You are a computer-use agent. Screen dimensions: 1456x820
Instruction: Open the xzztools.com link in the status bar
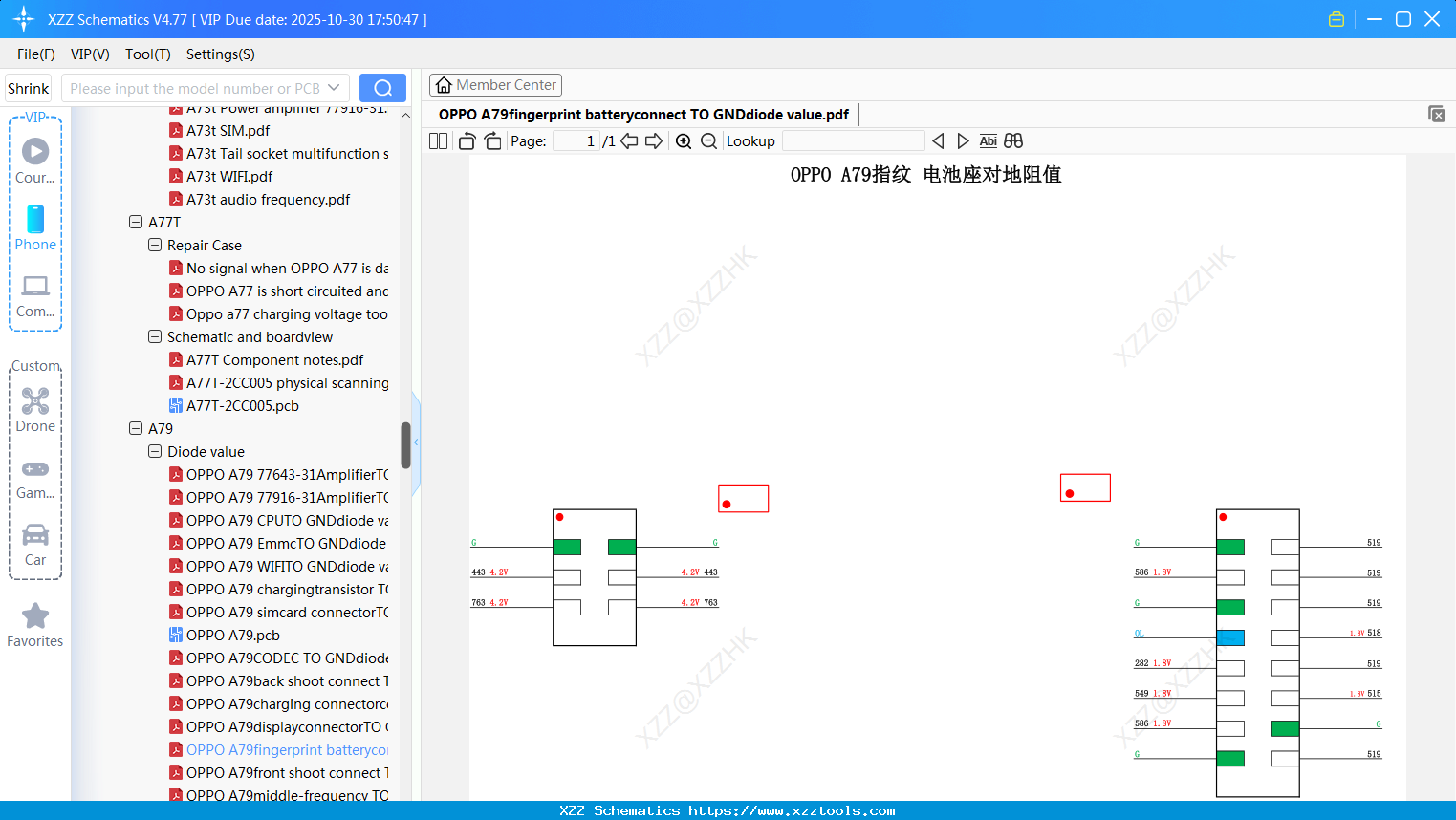point(792,810)
